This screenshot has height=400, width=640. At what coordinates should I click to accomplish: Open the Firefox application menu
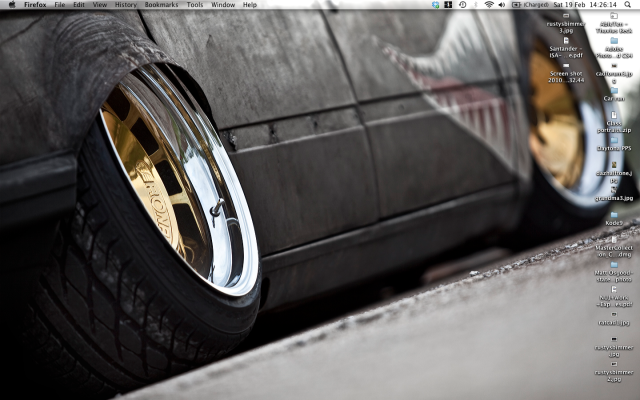pyautogui.click(x=35, y=4)
